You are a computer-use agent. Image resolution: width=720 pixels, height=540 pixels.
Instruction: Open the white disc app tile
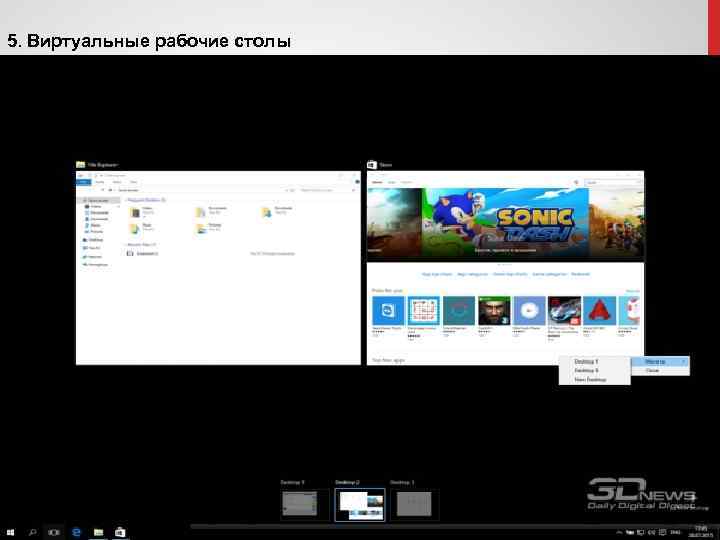(529, 310)
